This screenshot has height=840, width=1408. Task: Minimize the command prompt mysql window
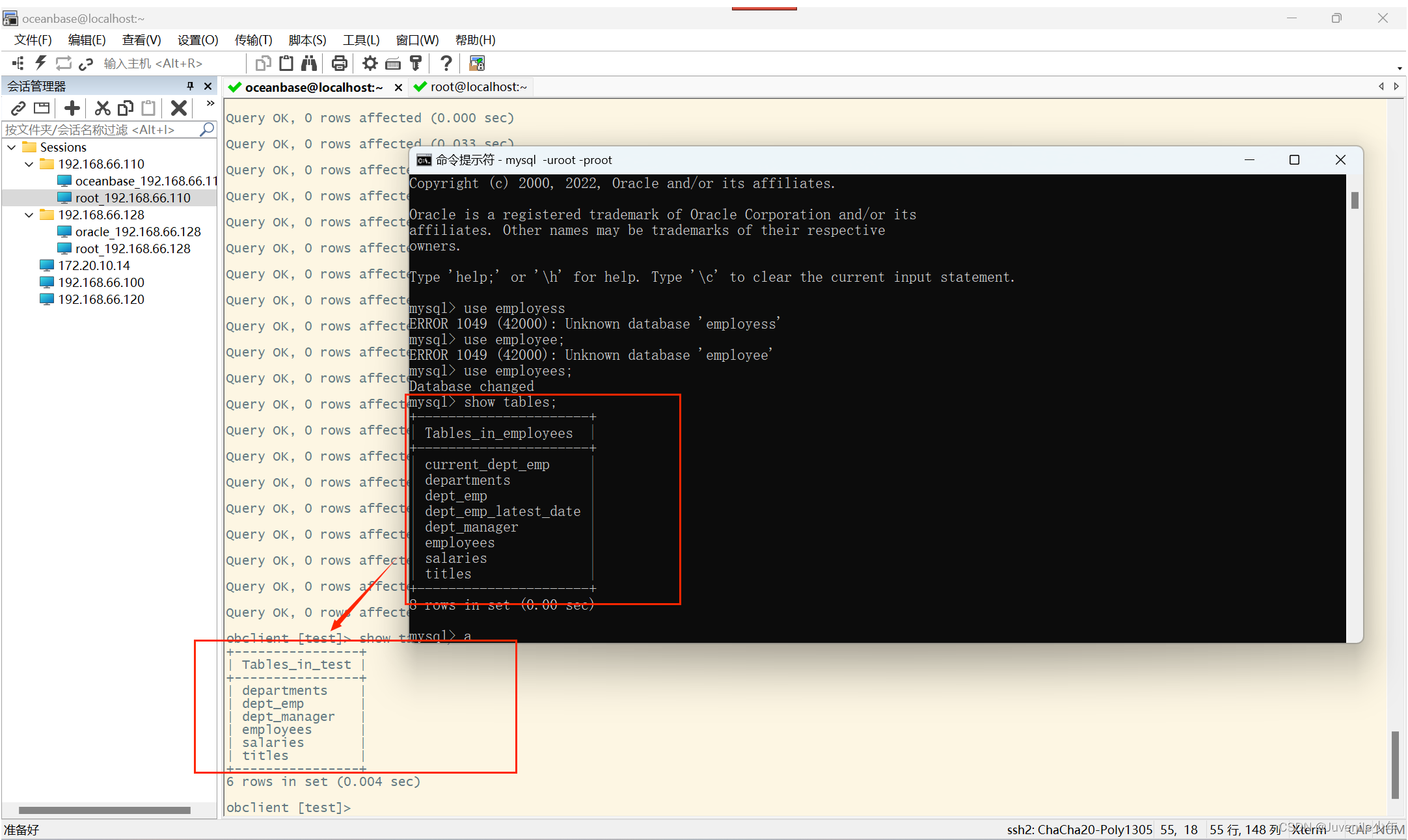[x=1249, y=160]
